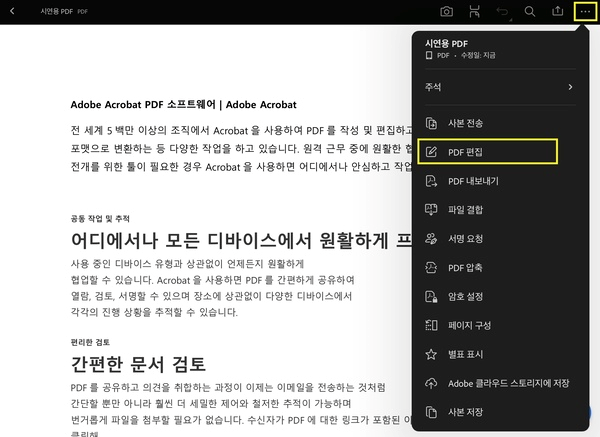Open the camera scan icon in toolbar
Image resolution: width=600 pixels, height=437 pixels.
tap(446, 11)
